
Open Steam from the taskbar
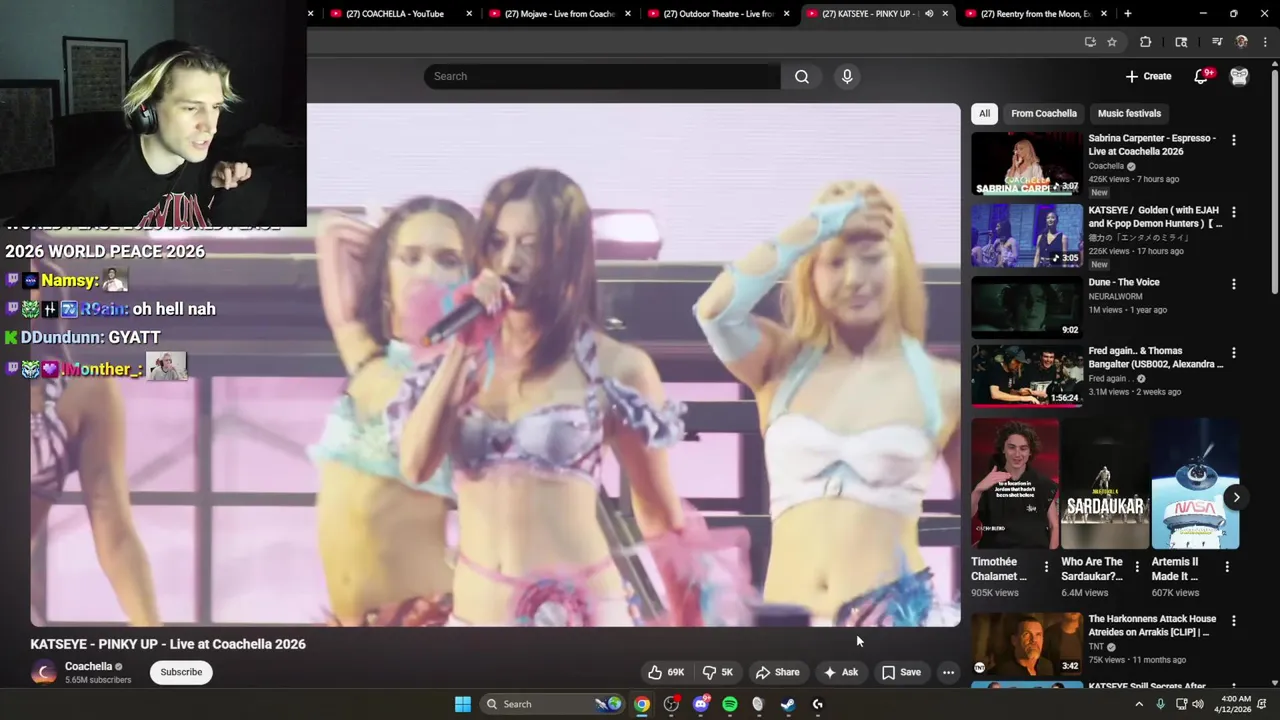(x=788, y=704)
